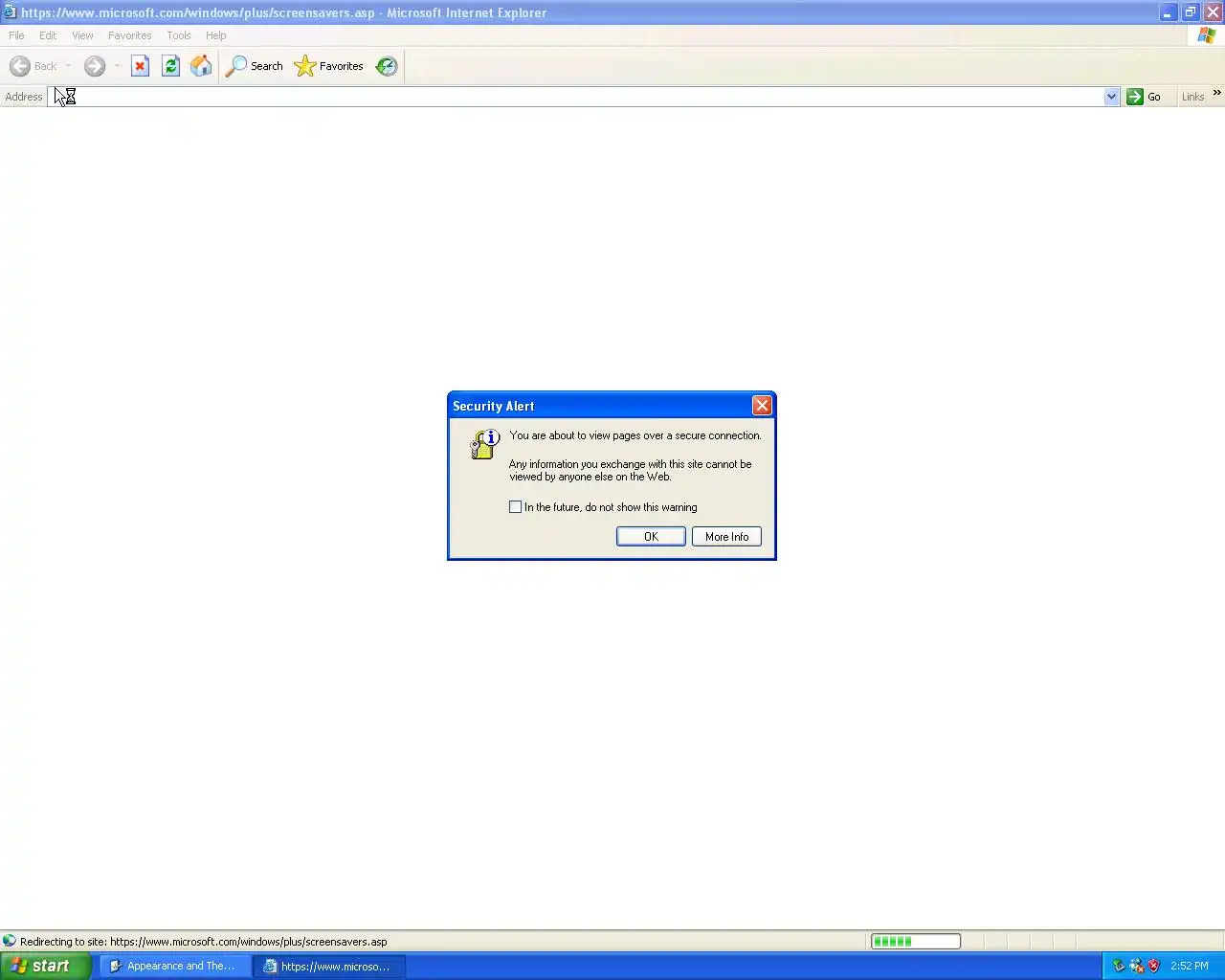Click the page loading progress bar
This screenshot has width=1225, height=980.
pos(915,942)
